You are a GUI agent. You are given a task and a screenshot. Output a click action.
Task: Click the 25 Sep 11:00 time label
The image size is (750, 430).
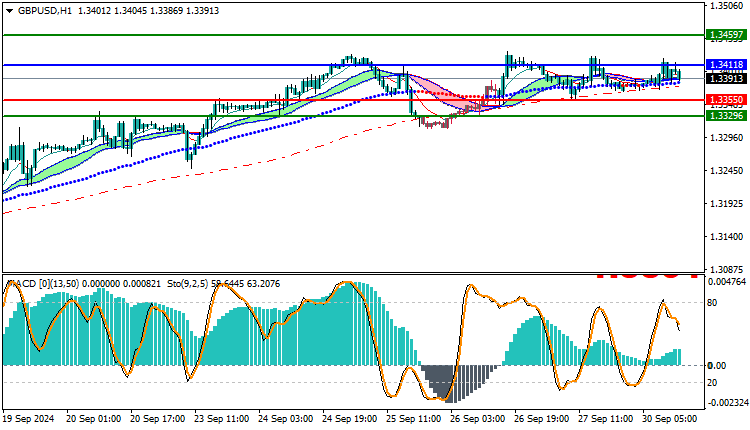point(414,419)
